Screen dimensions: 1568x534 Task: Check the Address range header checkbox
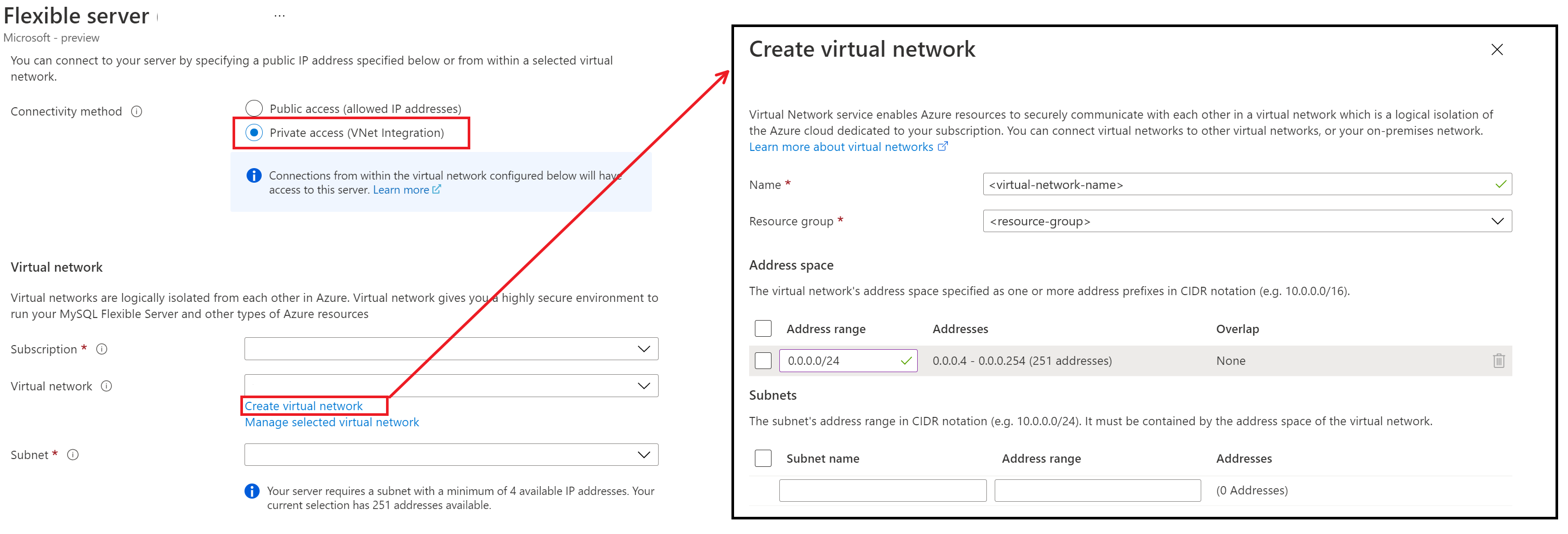[x=763, y=329]
